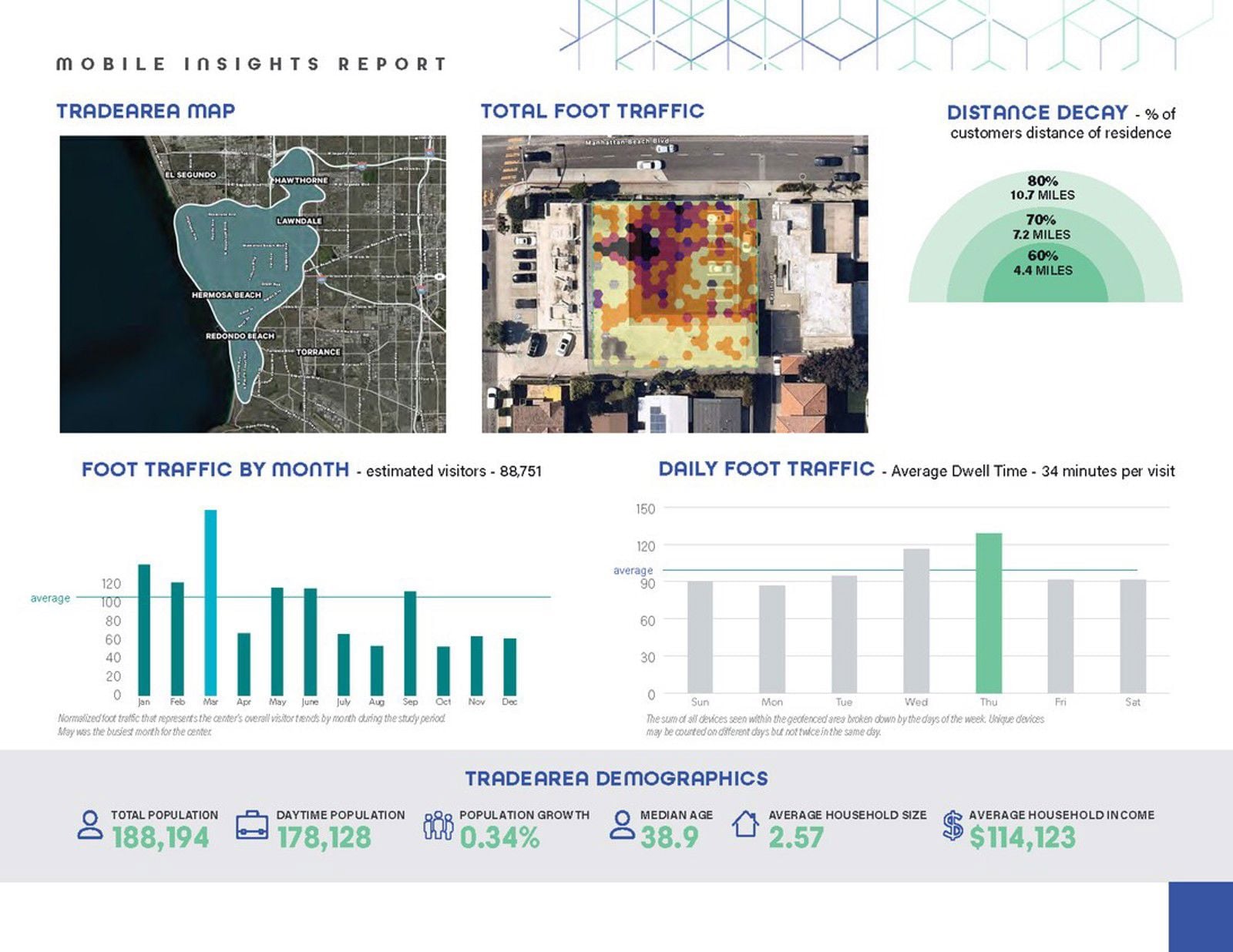Click the Tradearea Demographics heading
The image size is (1233, 952).
pos(616,779)
